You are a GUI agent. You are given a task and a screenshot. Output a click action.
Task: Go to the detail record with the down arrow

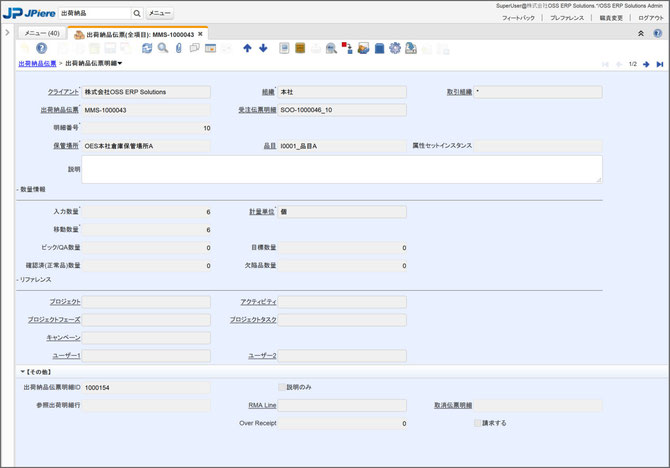click(x=263, y=48)
